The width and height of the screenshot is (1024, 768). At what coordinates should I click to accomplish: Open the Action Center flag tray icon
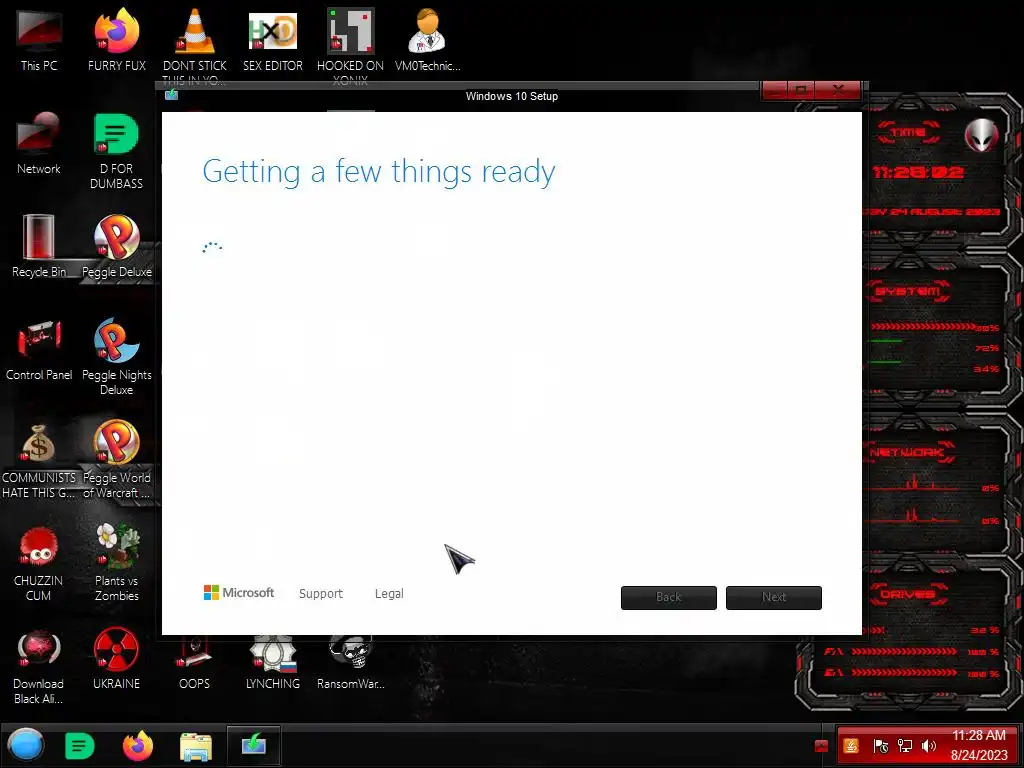(880, 746)
